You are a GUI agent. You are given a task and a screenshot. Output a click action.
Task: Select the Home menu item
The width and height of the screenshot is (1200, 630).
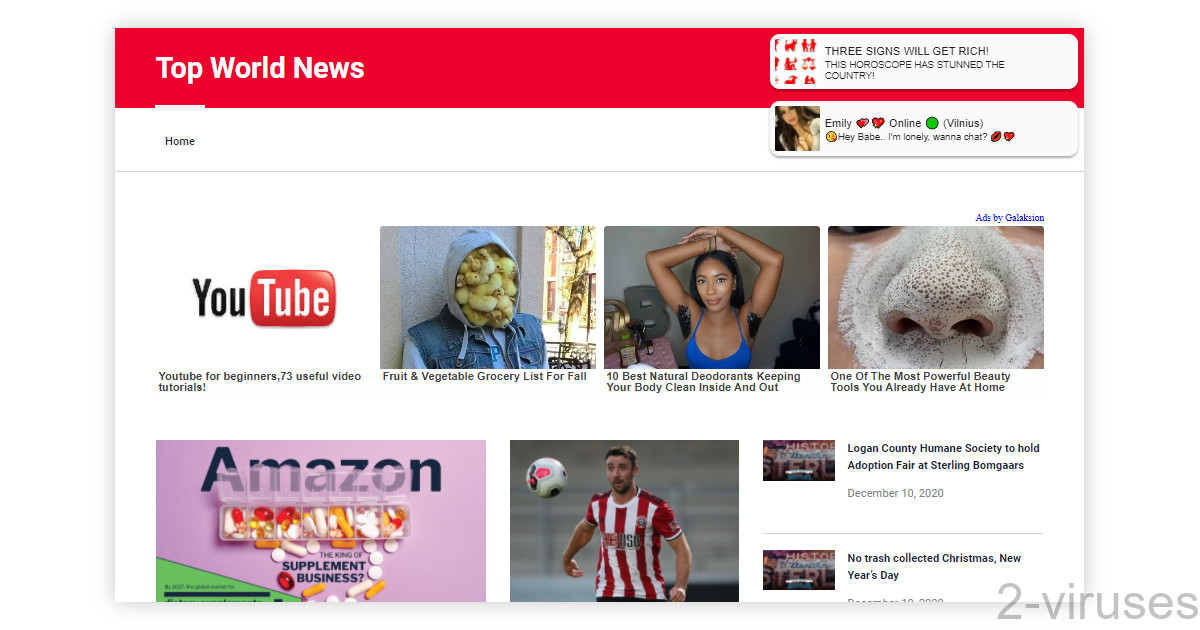180,141
